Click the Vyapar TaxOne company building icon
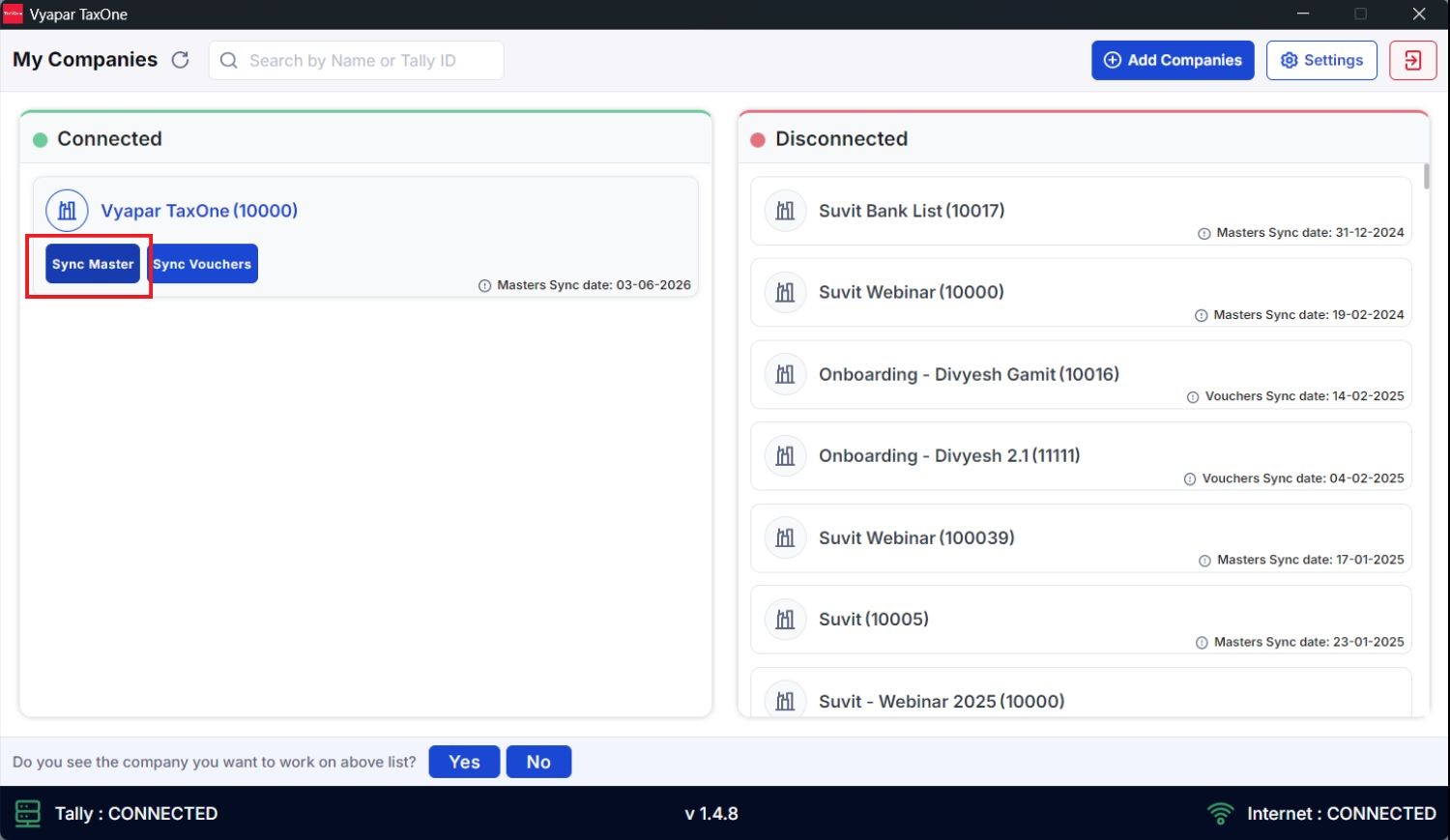 coord(67,210)
